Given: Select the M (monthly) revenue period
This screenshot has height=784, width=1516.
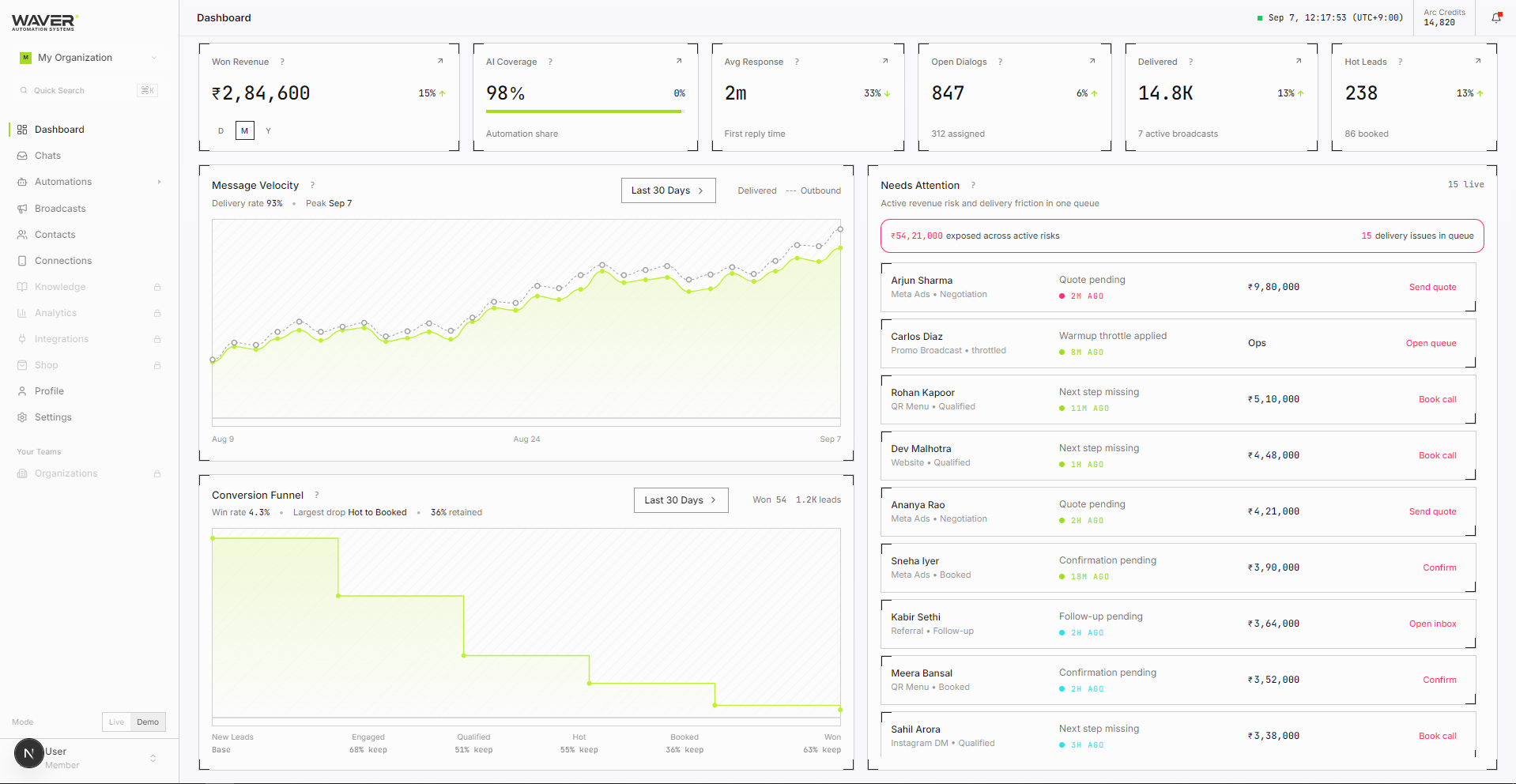Looking at the screenshot, I should [245, 130].
